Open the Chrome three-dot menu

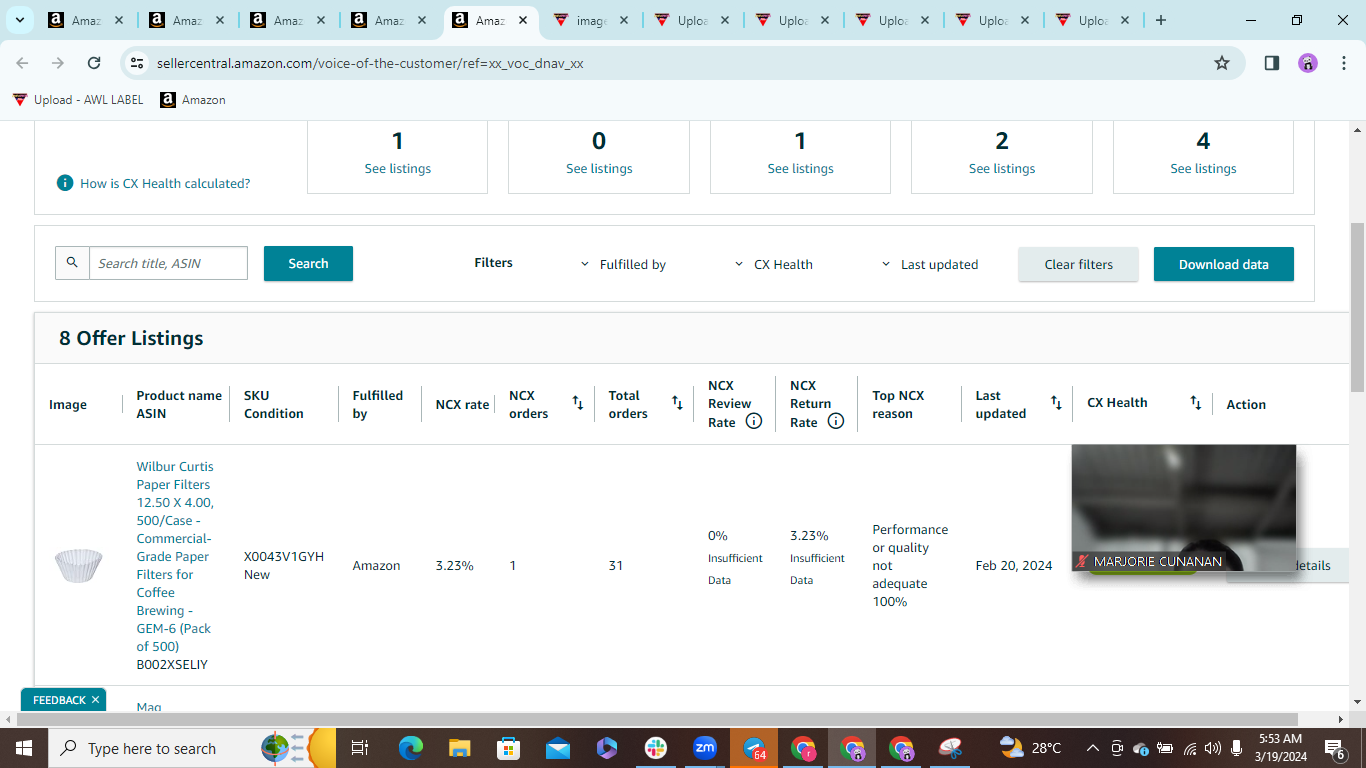[1343, 63]
